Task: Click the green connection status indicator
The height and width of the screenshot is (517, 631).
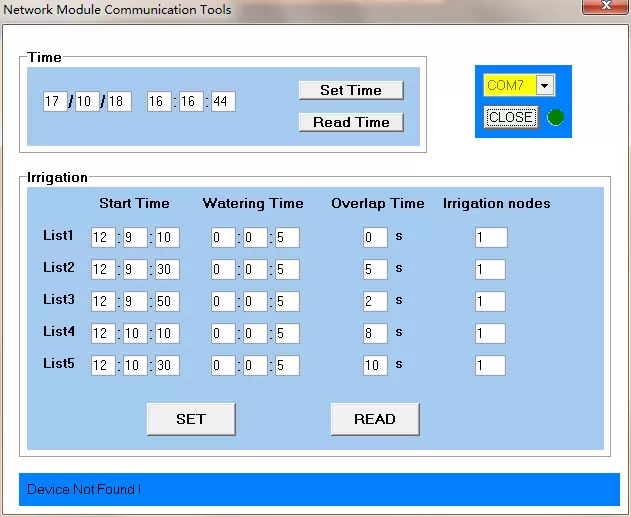Action: coord(555,118)
